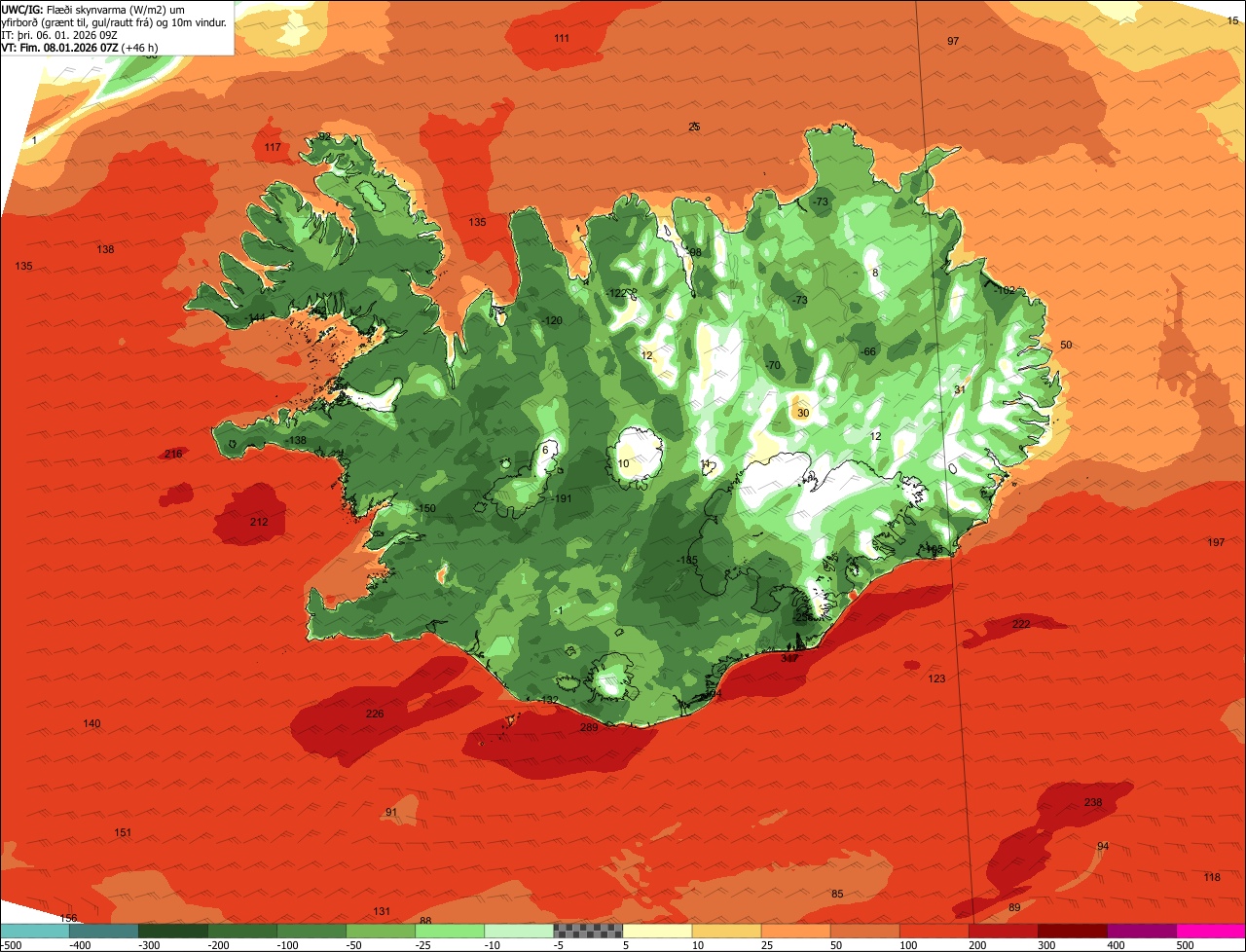Screen dimensions: 1246x952
Task: Select the pale green -10 to -5 legend swatch
Action: coord(519,930)
